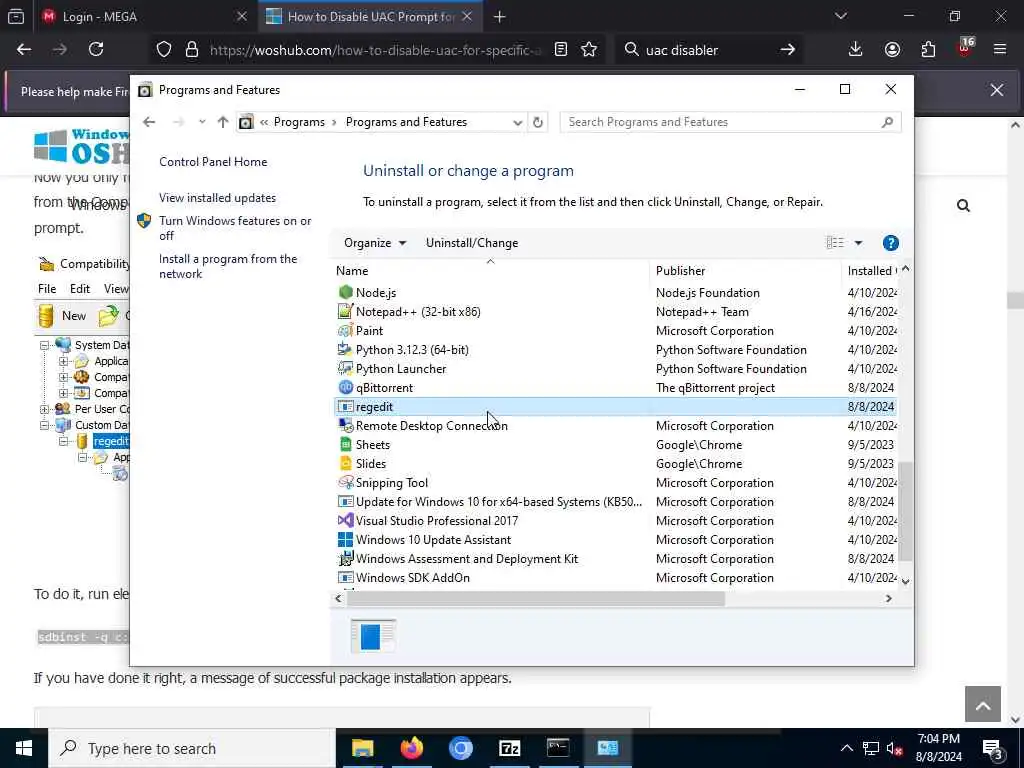Open Firefox account icon
Image resolution: width=1024 pixels, height=768 pixels.
(x=892, y=50)
